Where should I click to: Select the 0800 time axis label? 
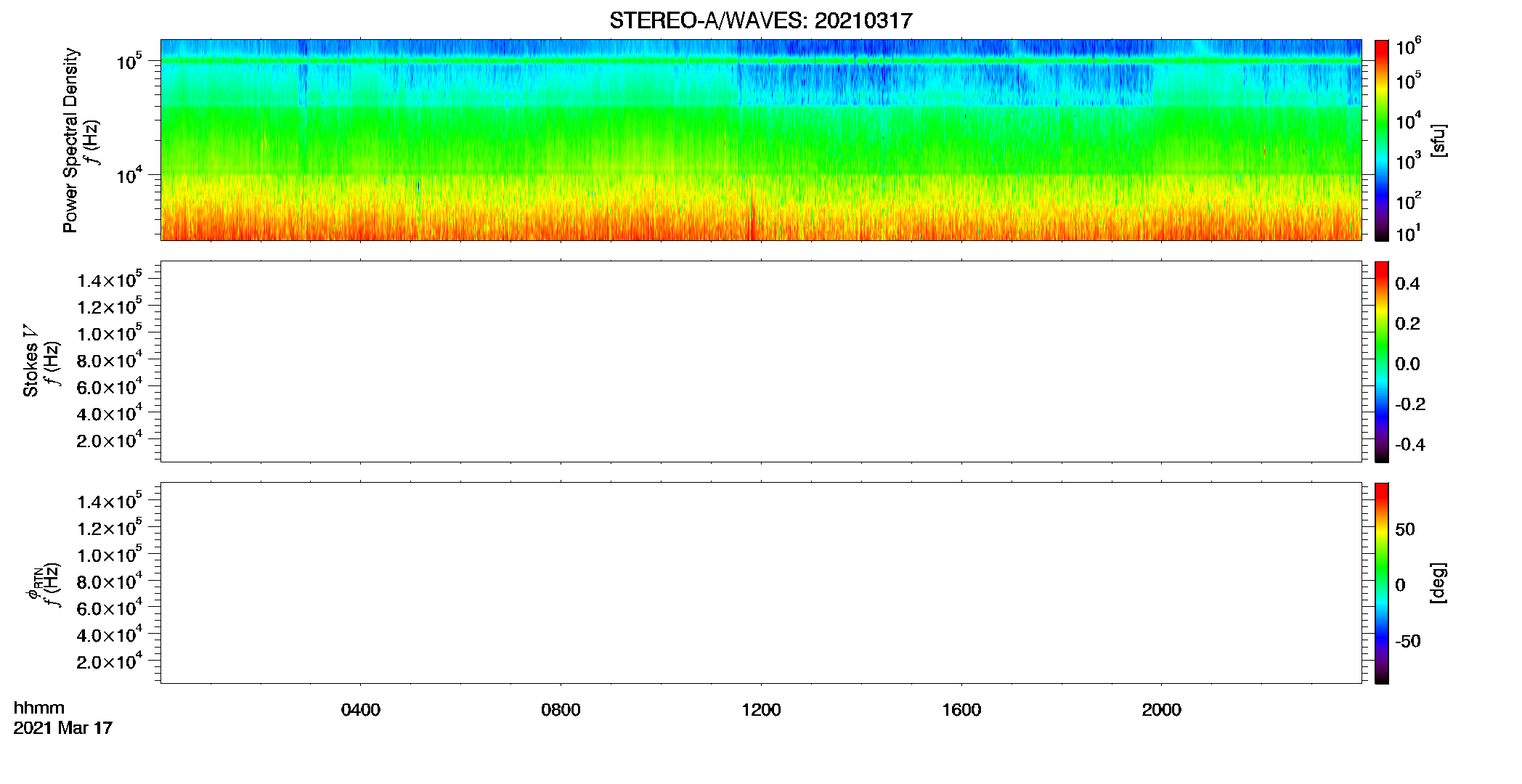pos(561,710)
